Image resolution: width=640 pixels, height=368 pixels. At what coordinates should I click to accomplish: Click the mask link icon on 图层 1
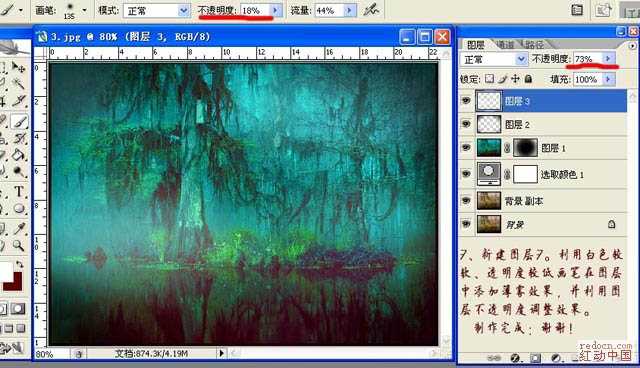point(507,148)
